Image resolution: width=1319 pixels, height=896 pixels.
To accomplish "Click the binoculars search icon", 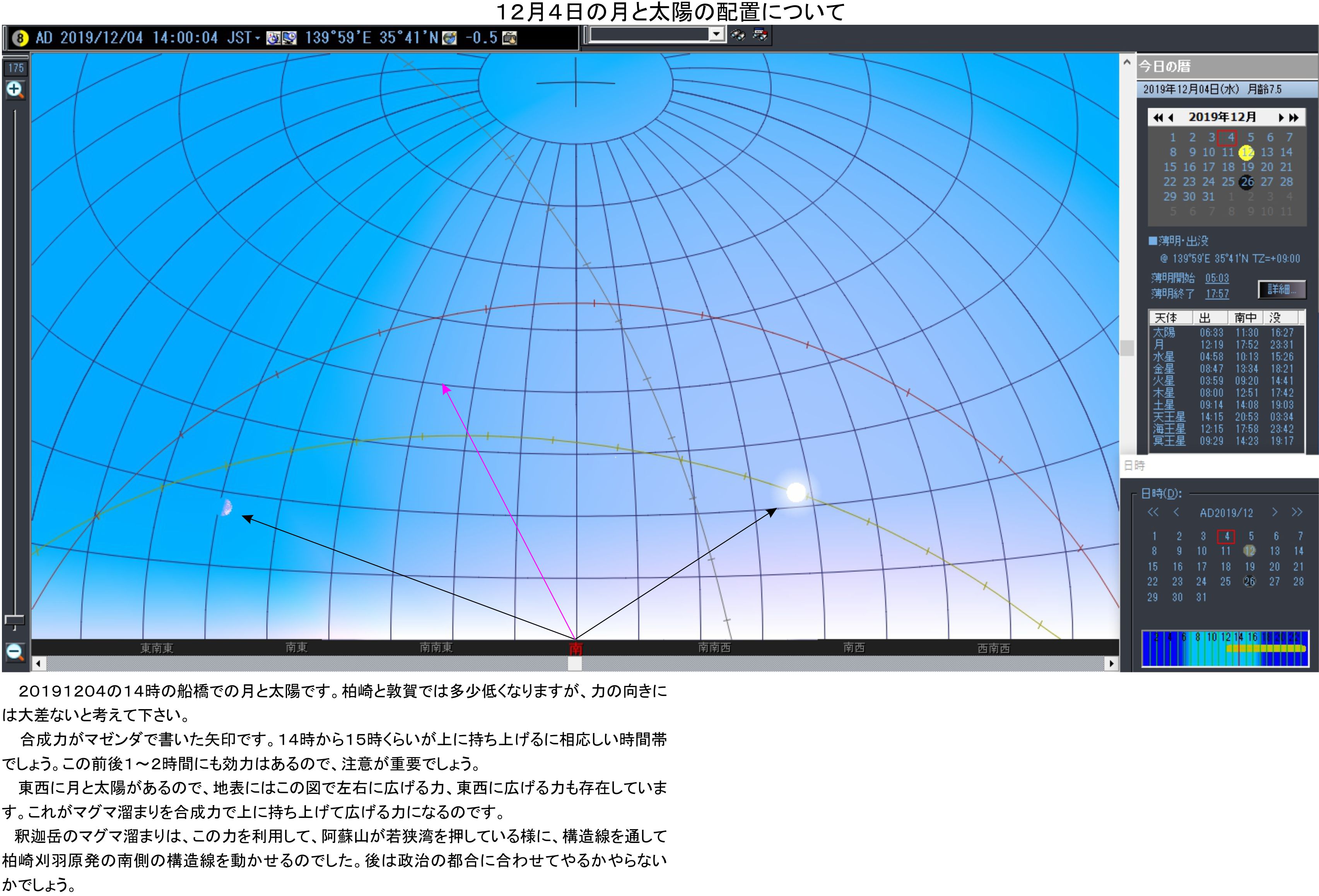I will 738,35.
